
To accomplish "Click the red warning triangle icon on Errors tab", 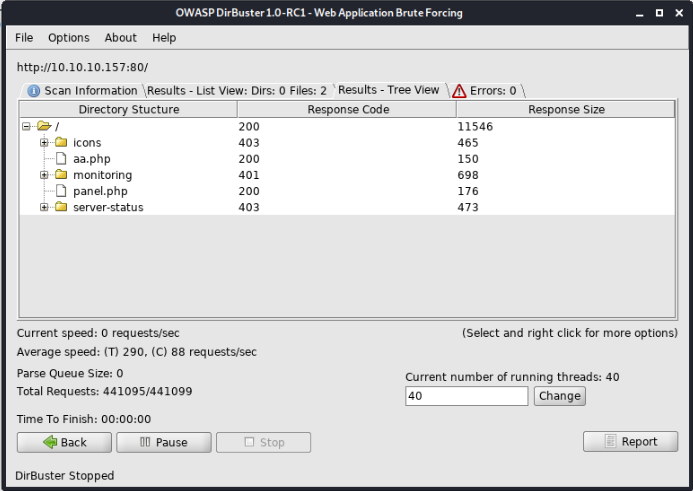I will 459,91.
